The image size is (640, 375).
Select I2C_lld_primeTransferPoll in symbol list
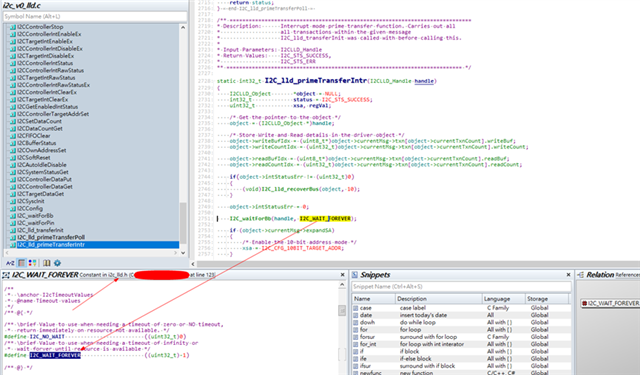point(51,237)
